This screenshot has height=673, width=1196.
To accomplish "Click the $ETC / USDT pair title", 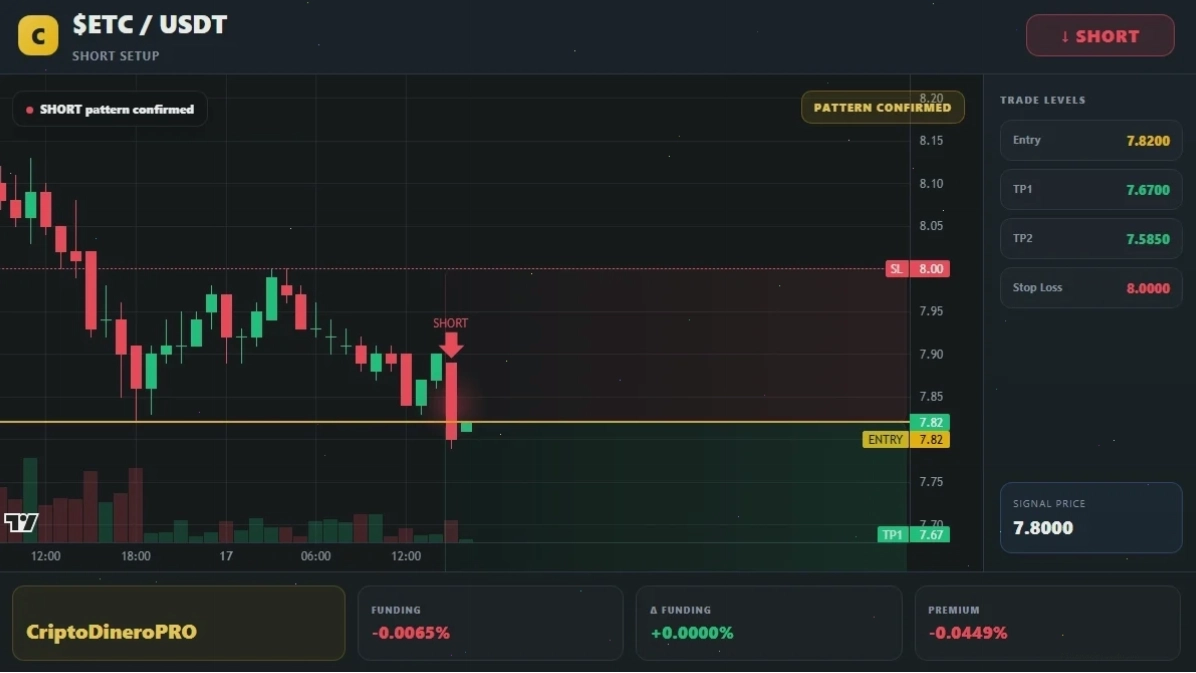I will (x=150, y=25).
